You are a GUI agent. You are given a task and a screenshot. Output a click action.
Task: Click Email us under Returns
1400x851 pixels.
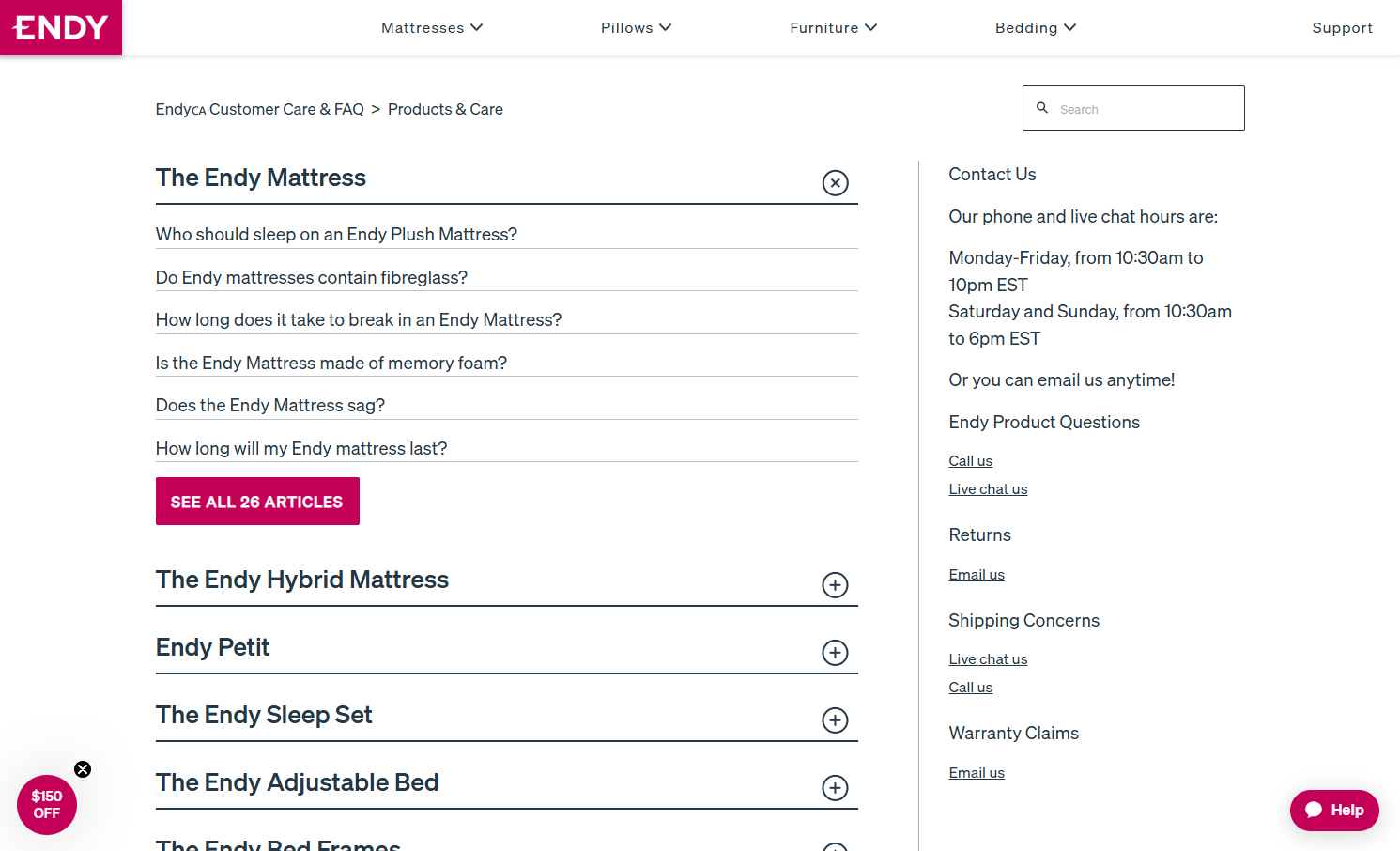pyautogui.click(x=977, y=575)
